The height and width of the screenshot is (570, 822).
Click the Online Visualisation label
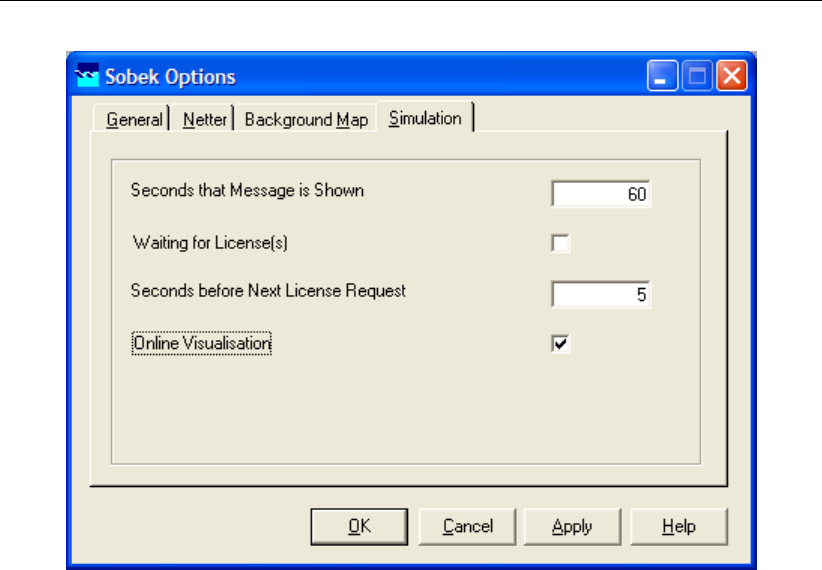[202, 343]
